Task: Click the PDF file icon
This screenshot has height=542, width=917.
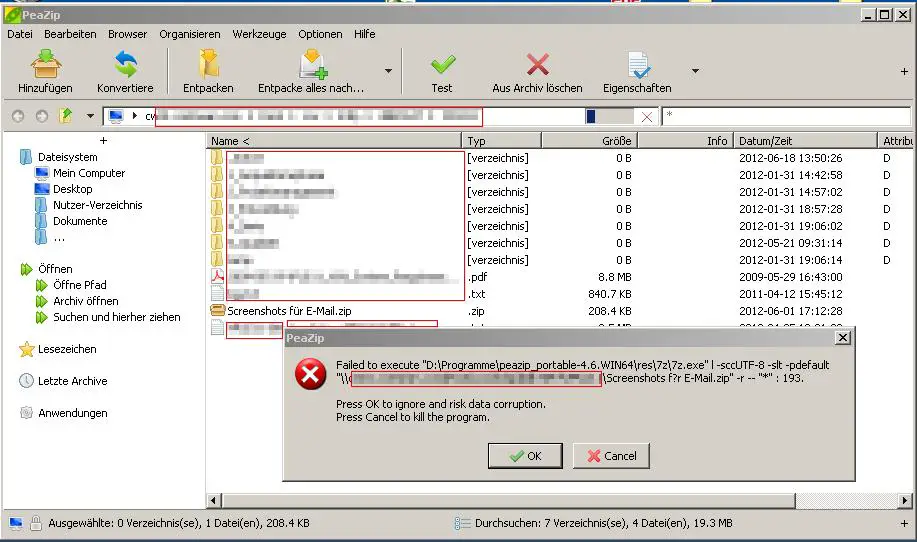Action: pyautogui.click(x=218, y=277)
